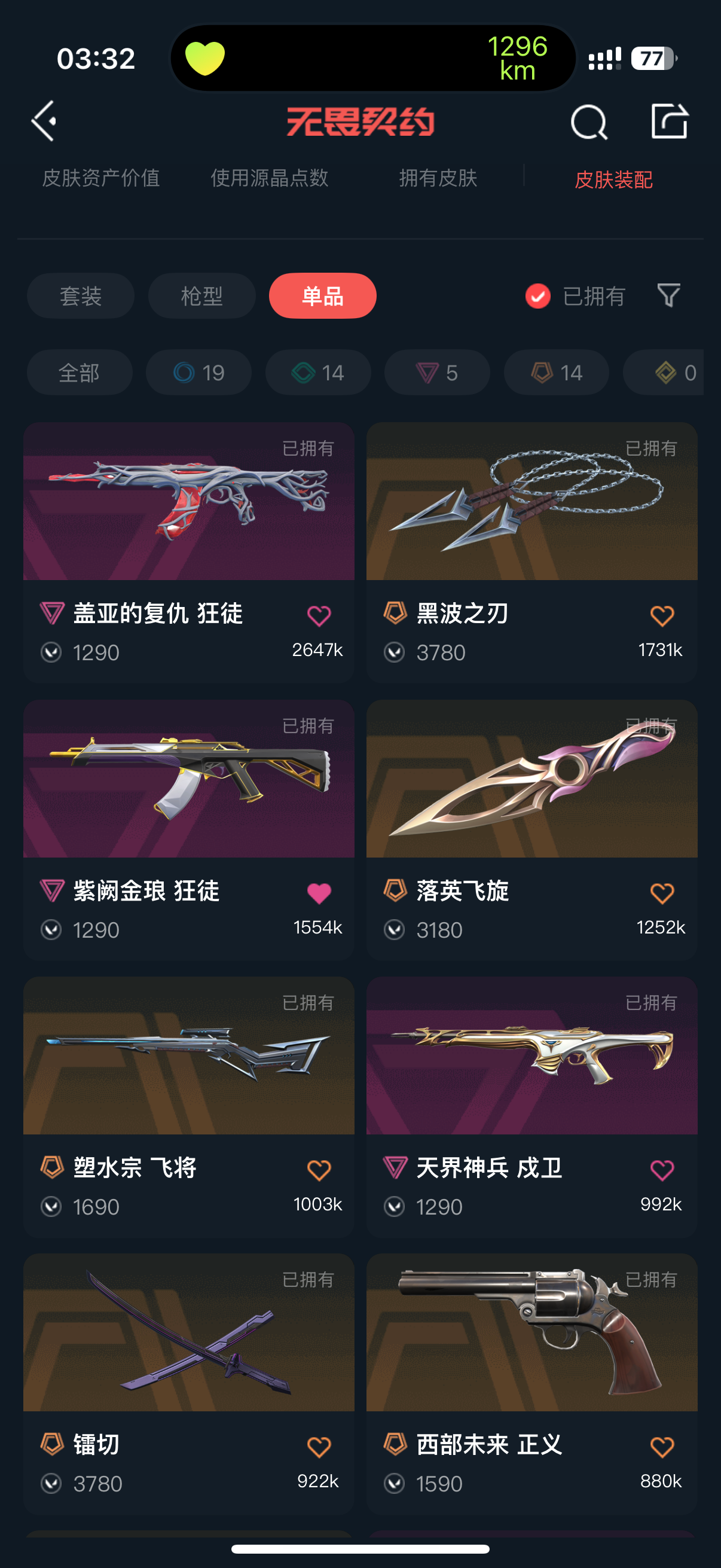This screenshot has height=1568, width=721.
Task: Open 镭切 sword skin thumbnail
Action: coord(188,1332)
